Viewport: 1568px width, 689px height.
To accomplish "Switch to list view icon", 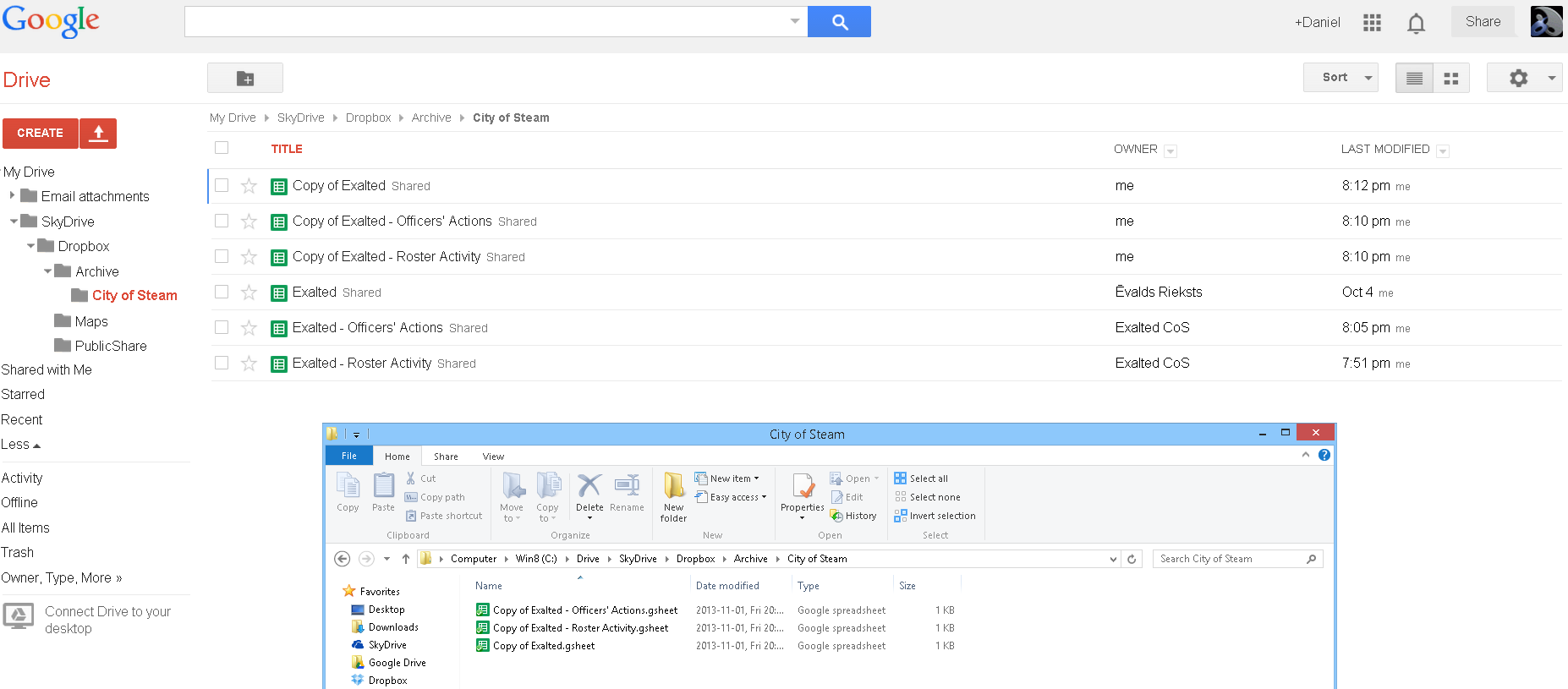I will pos(1414,78).
